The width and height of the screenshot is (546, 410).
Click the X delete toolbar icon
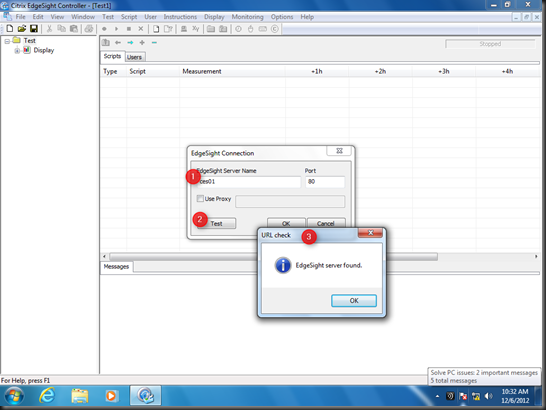coord(141,29)
